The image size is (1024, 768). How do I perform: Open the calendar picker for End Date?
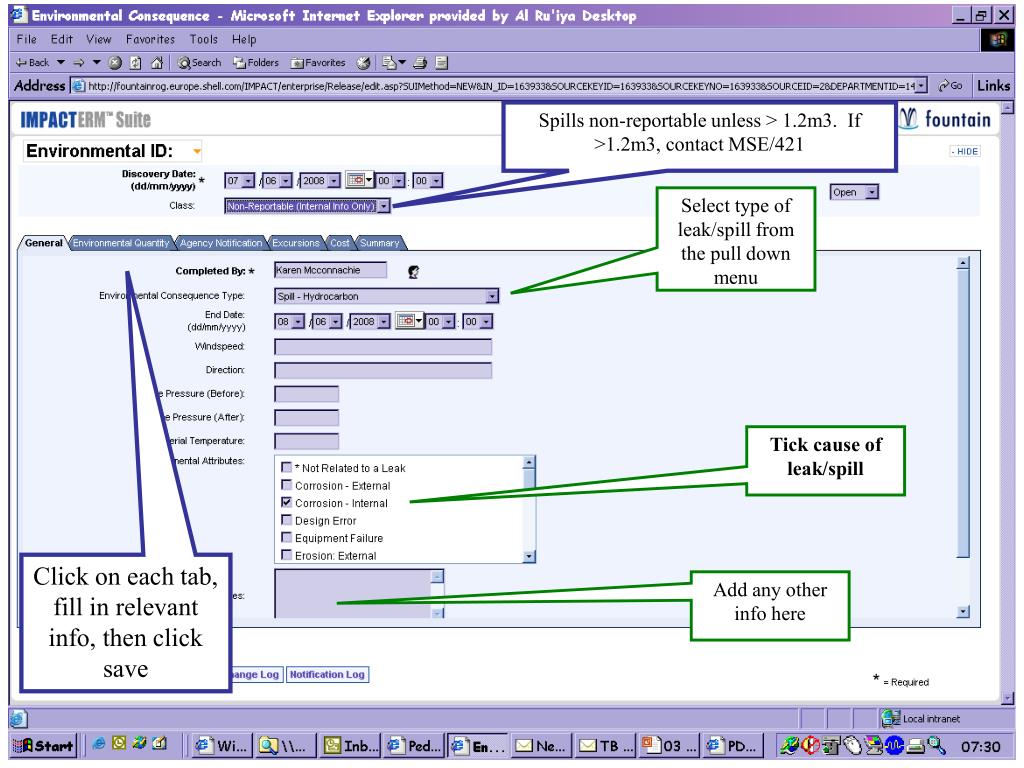(x=409, y=321)
